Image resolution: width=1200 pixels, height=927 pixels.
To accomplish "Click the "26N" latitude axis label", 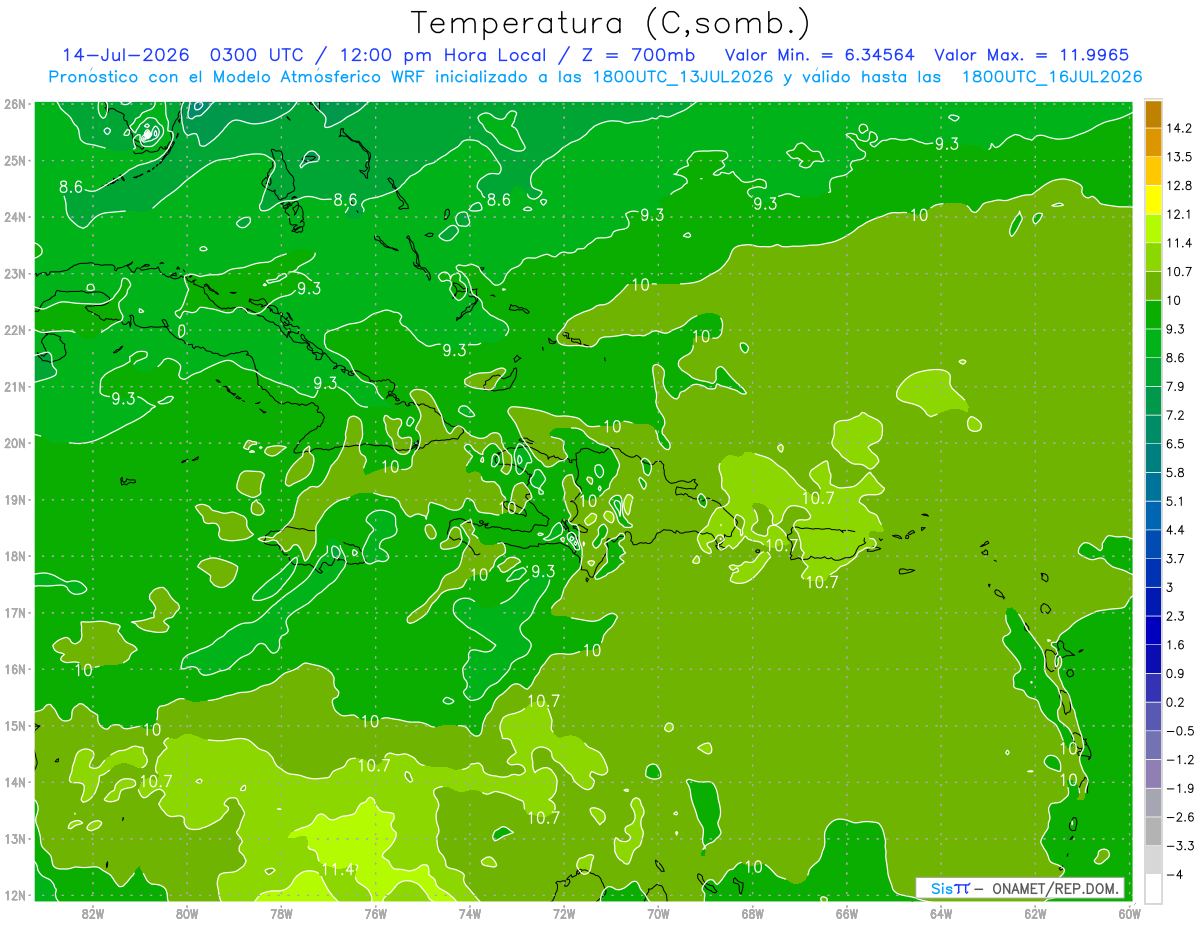I will pos(15,104).
